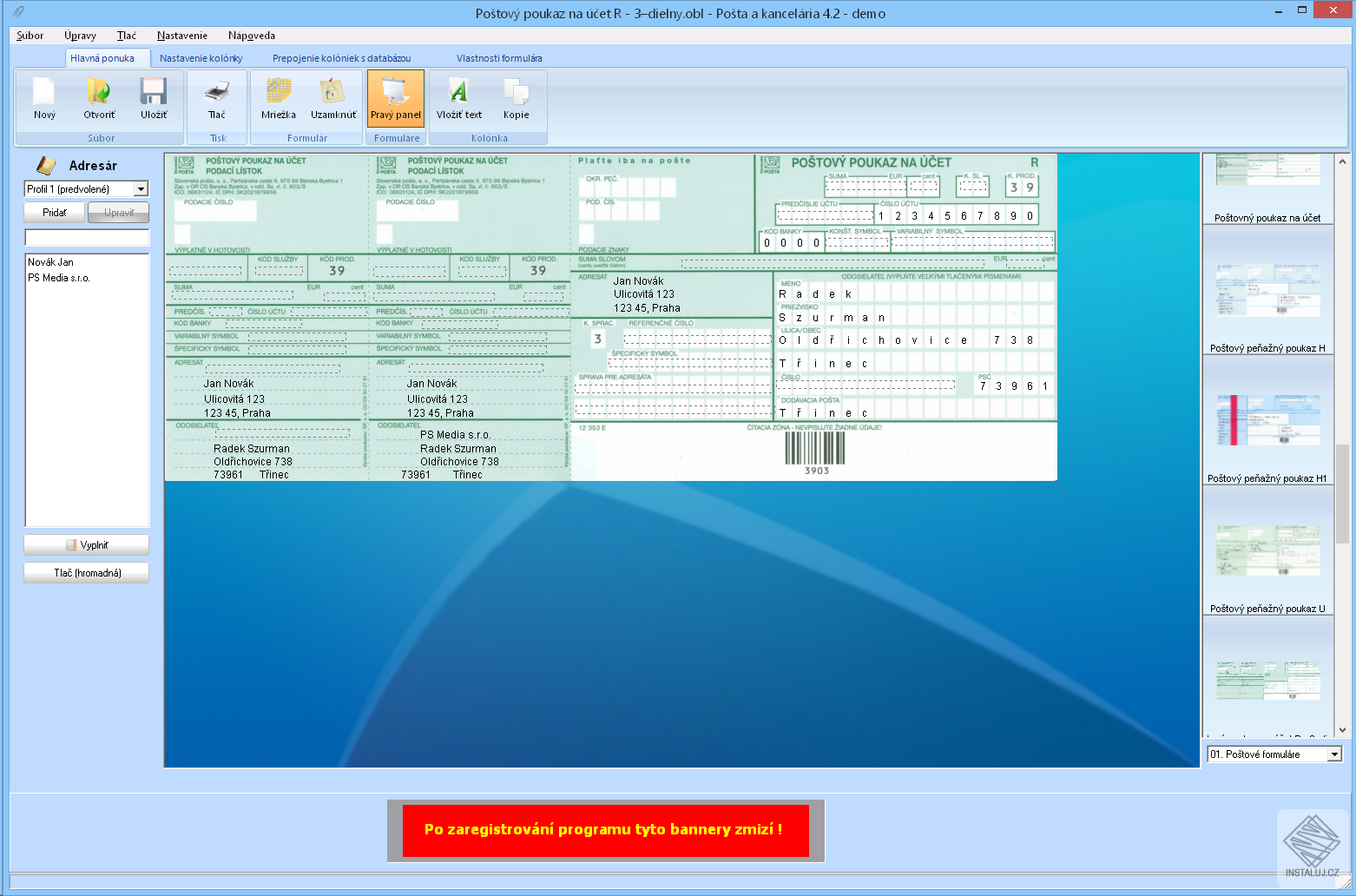Click the Pridať button
1356x896 pixels.
(x=55, y=213)
